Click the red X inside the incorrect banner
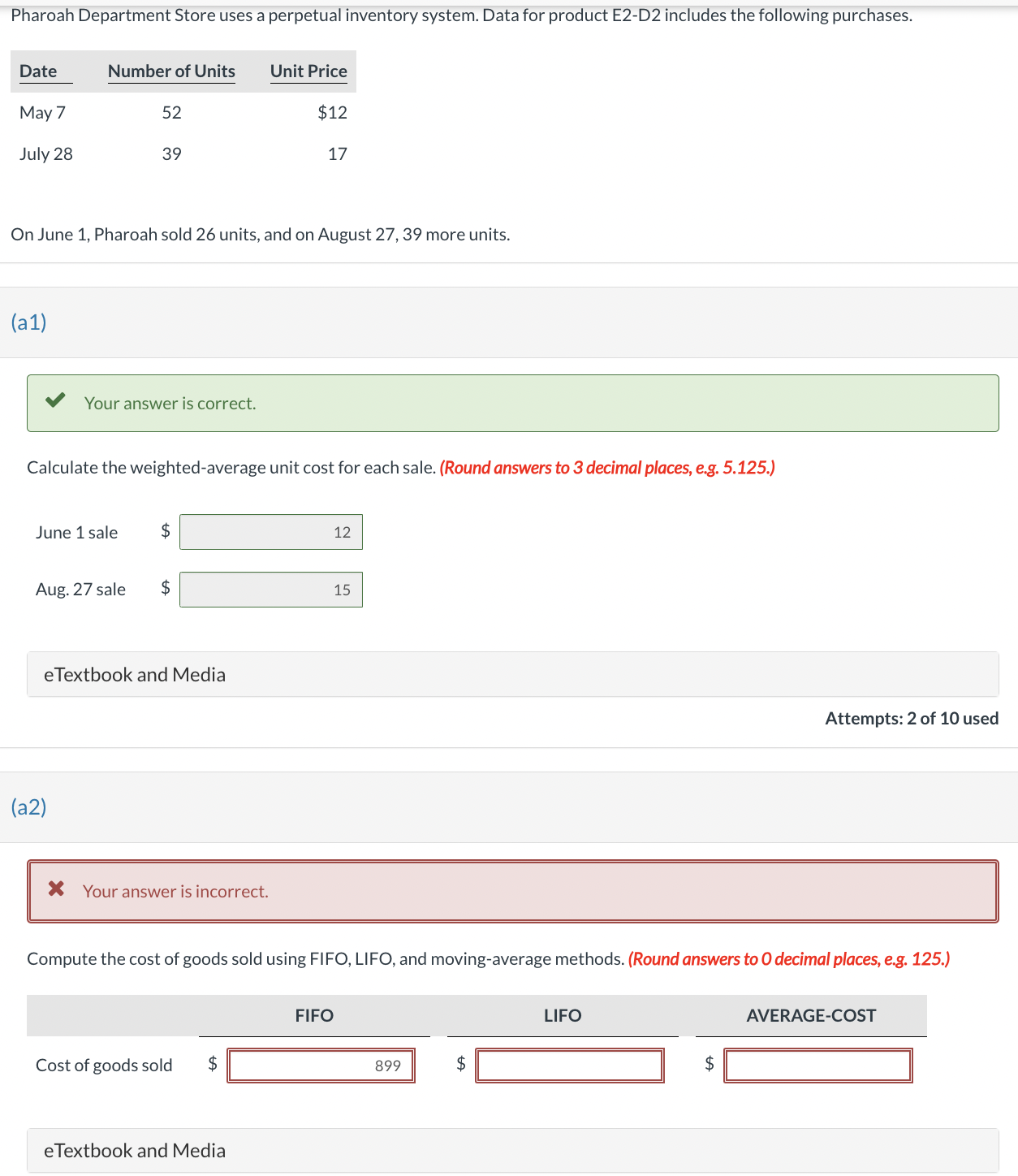The image size is (1018, 1176). point(55,889)
